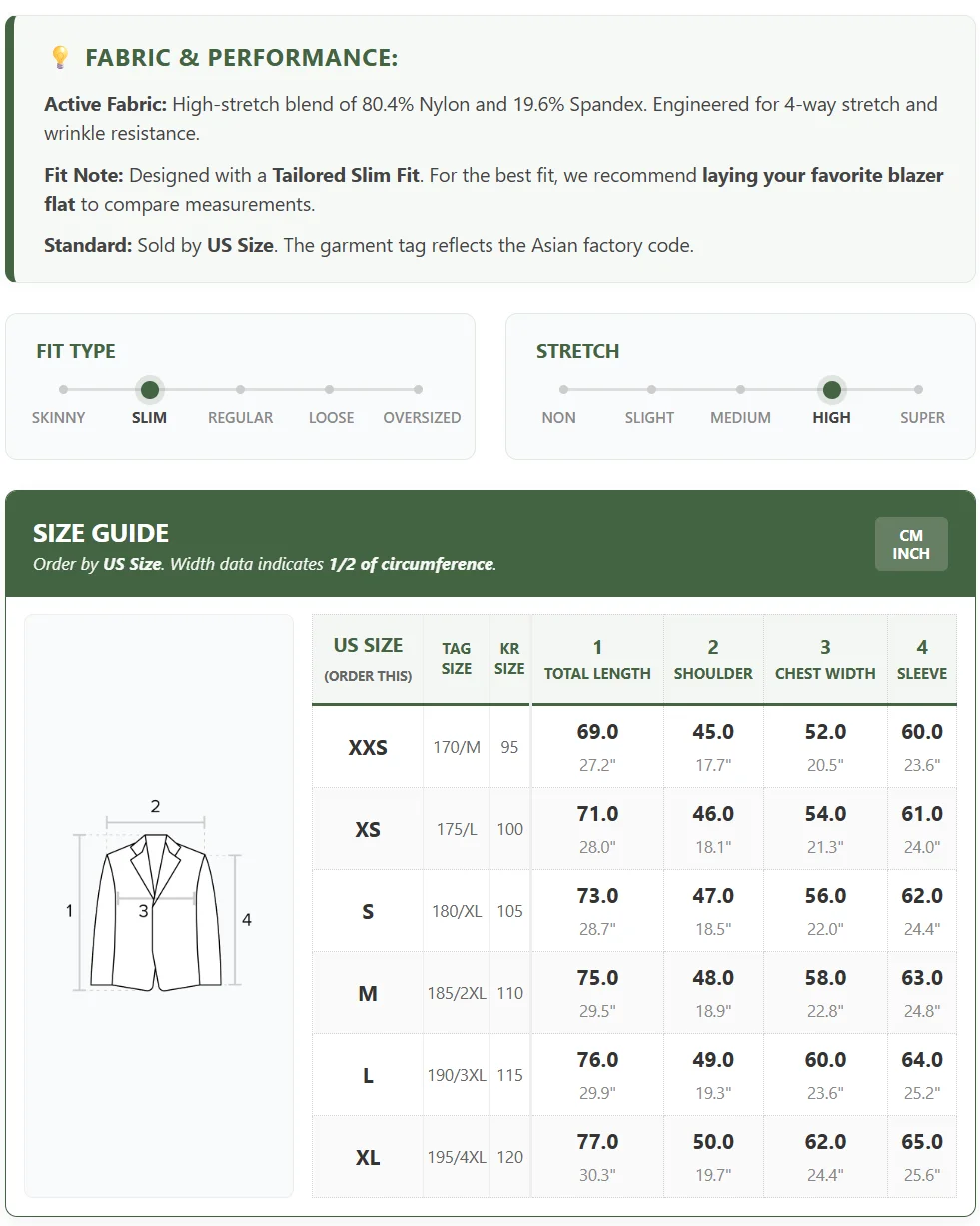Click the SHOULDER column header
Viewport: 980px width, 1226px height.
(x=713, y=659)
